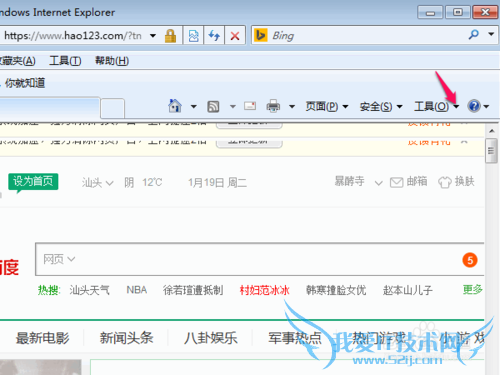Open the 汕头天气 hot search link

[89, 290]
